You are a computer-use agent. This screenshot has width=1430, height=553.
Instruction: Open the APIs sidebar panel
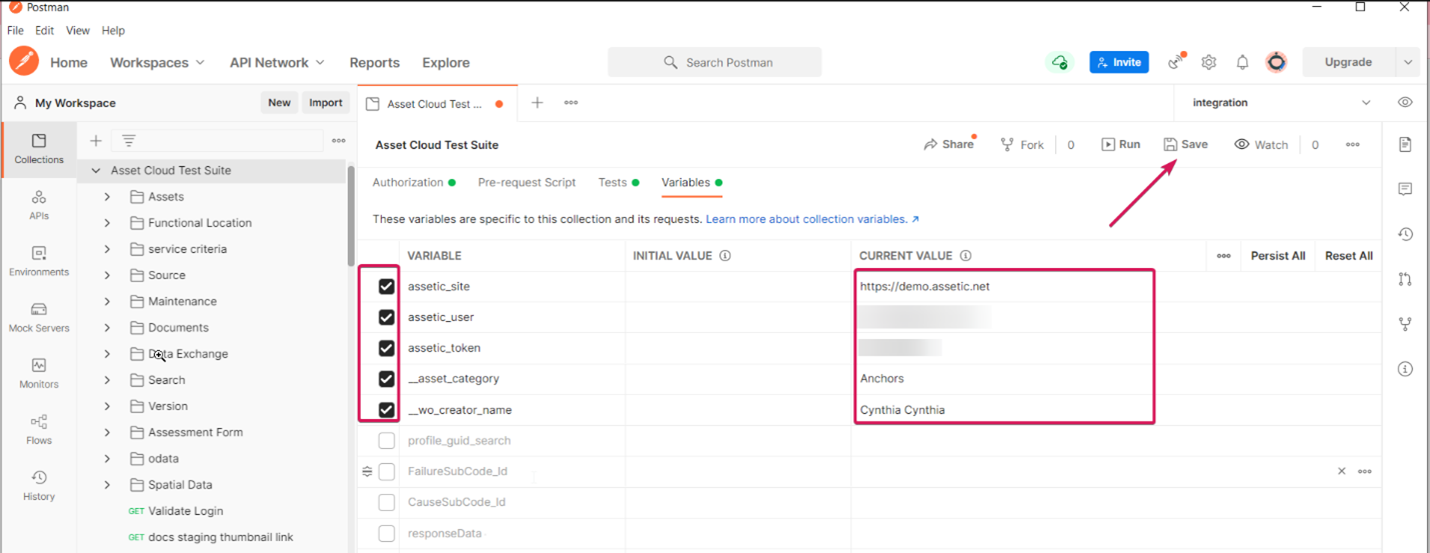(39, 205)
